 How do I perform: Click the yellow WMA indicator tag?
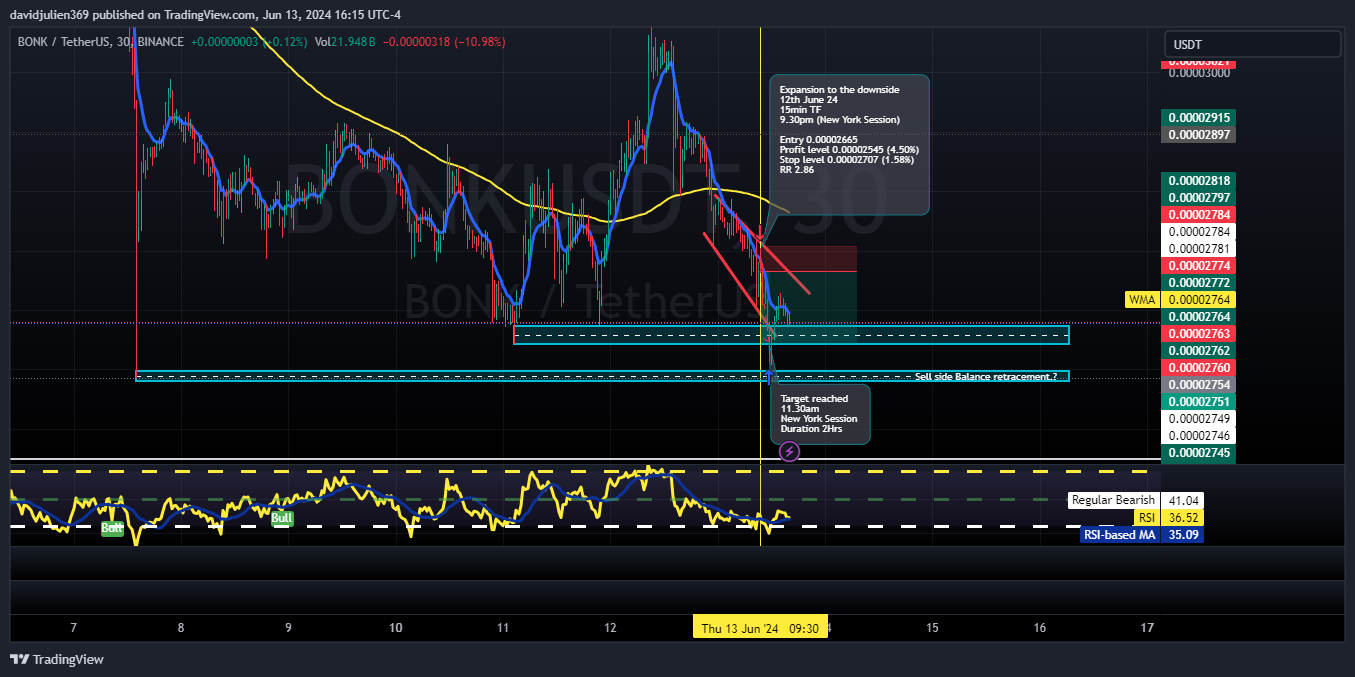pos(1141,299)
